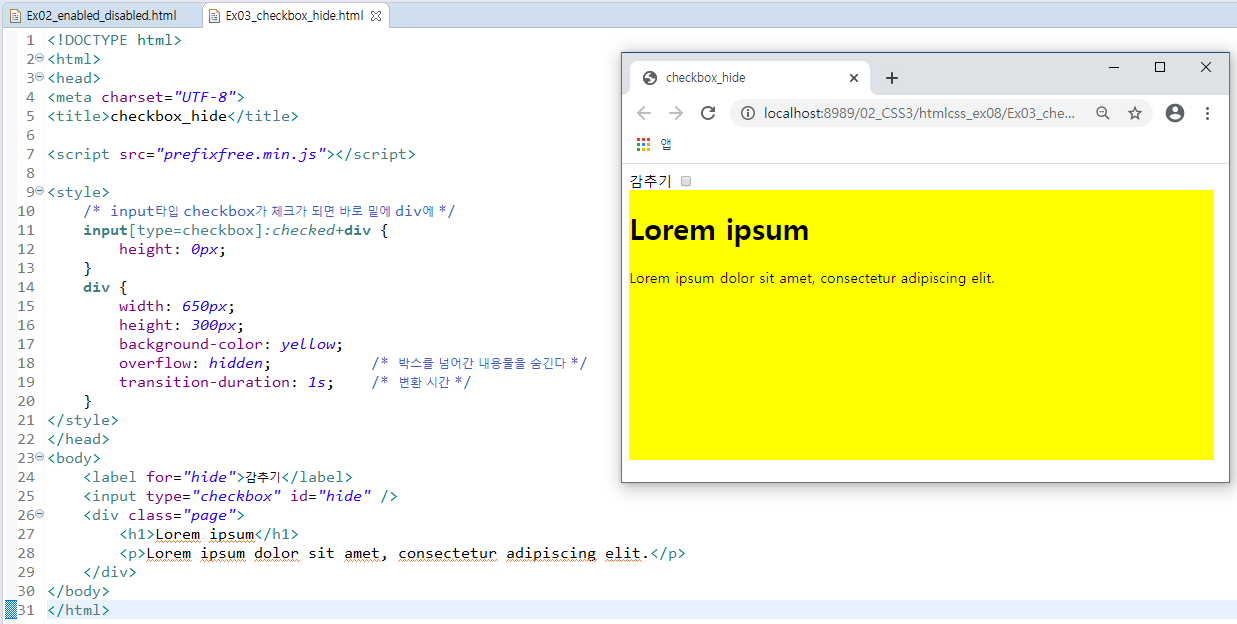Select the checkbox_hide browser tab
This screenshot has height=624, width=1237.
[749, 78]
